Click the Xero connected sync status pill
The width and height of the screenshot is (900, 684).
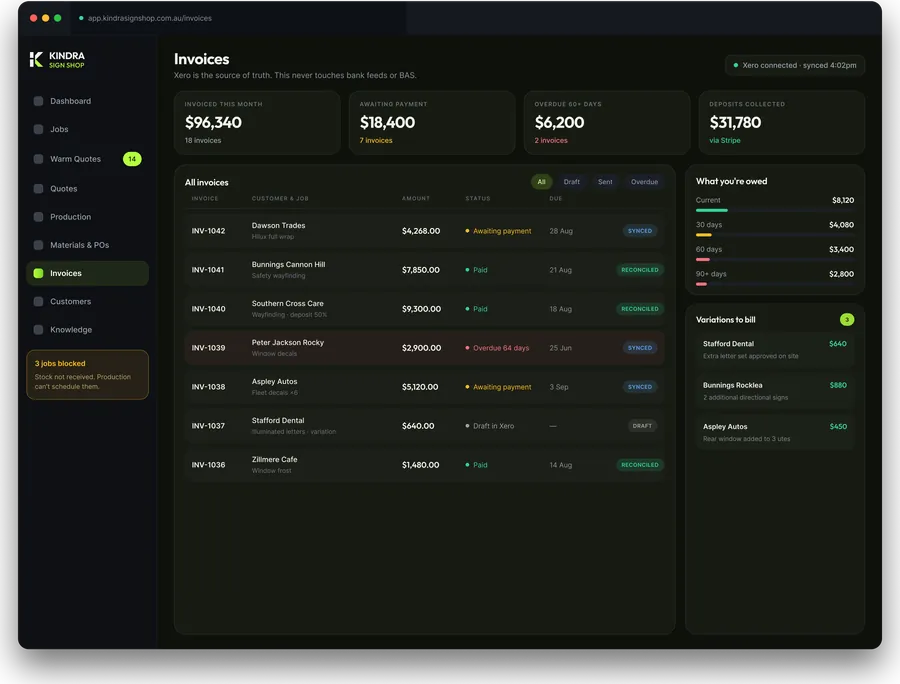795,65
